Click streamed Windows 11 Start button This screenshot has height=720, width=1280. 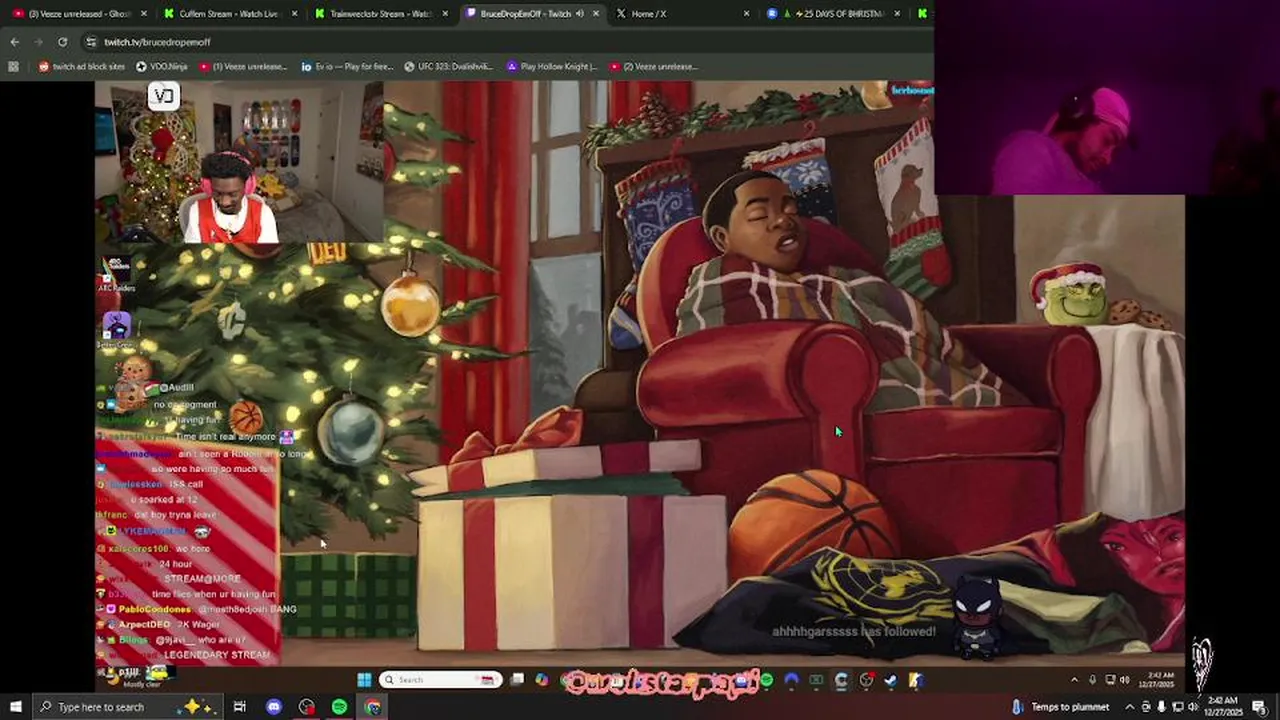[x=364, y=680]
